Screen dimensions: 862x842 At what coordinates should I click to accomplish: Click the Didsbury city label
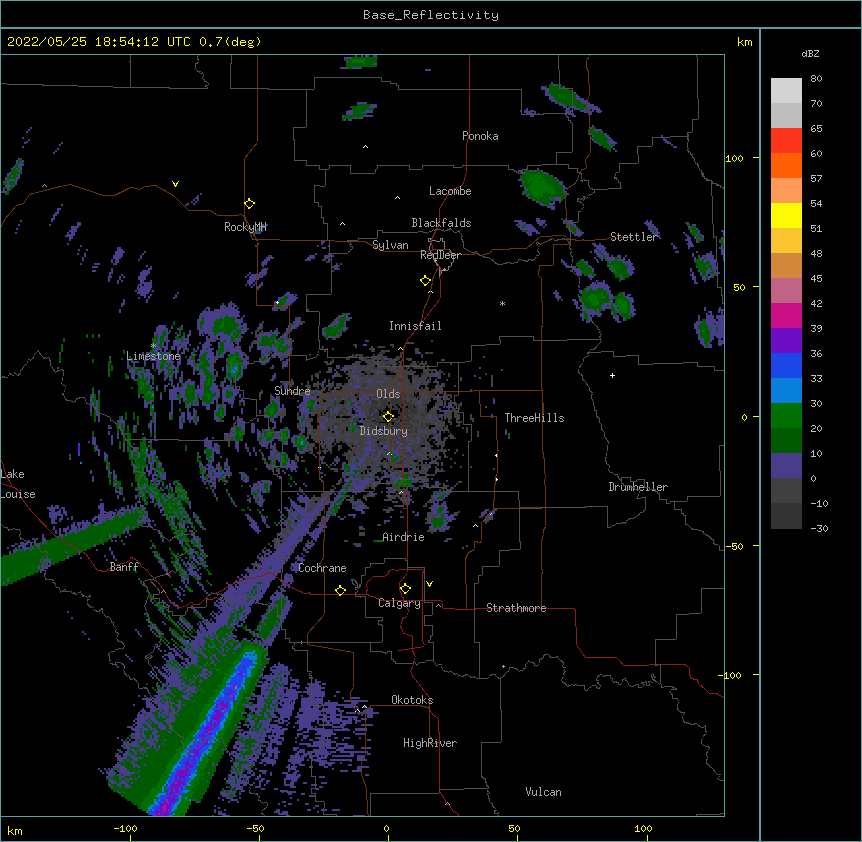tap(384, 431)
